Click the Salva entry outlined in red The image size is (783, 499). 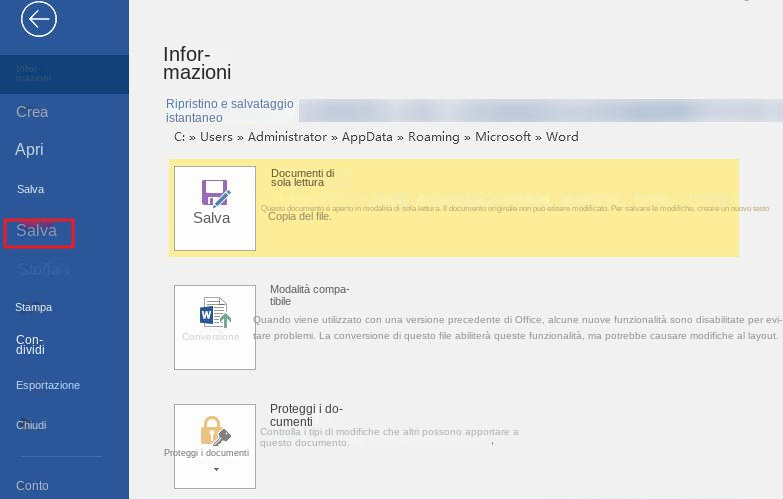(x=38, y=232)
